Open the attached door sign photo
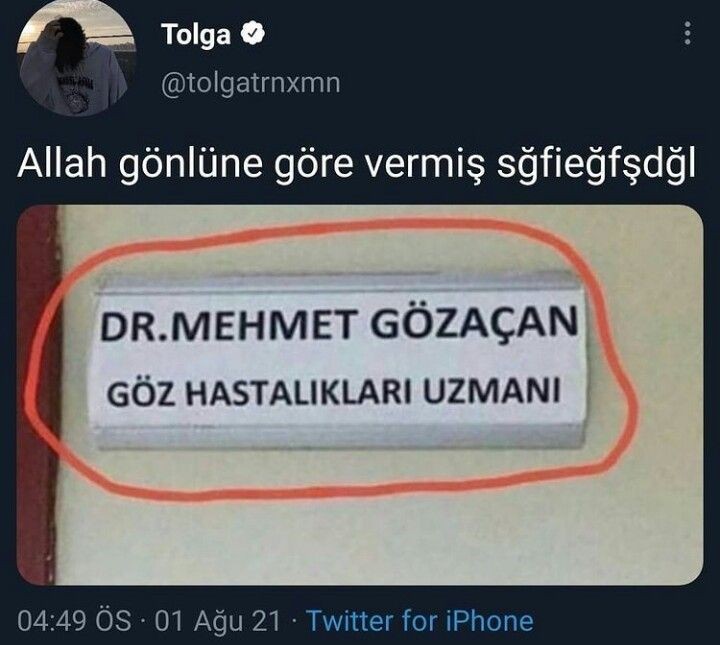 360,395
